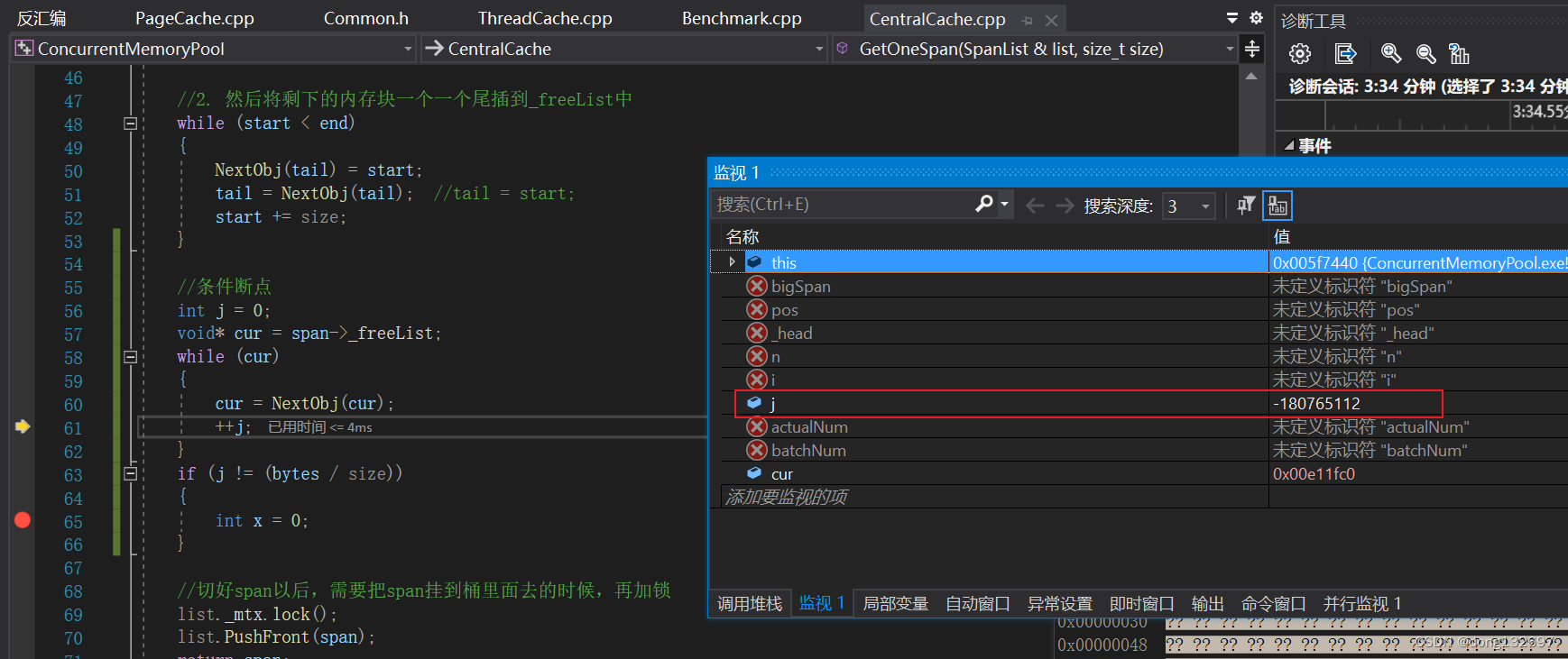1568x659 pixels.
Task: Zoom out on the diagnostics timeline
Action: [x=1425, y=54]
